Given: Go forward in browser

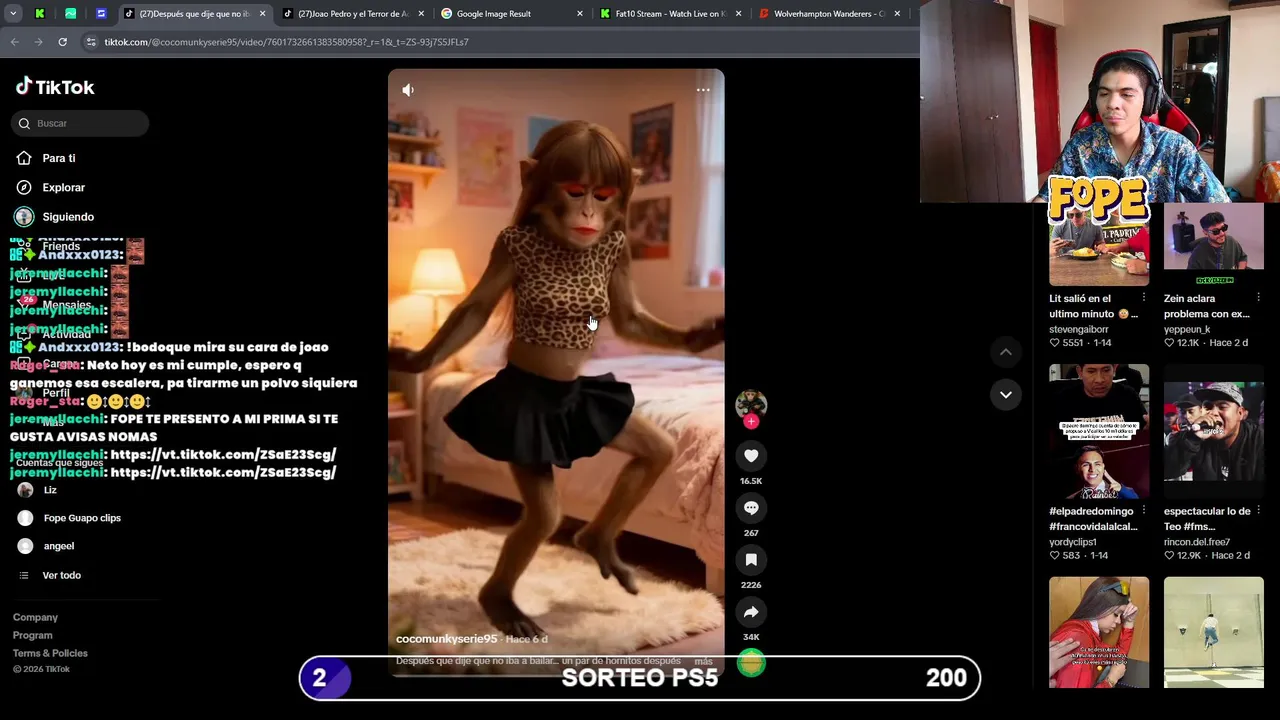Looking at the screenshot, I should pyautogui.click(x=38, y=42).
